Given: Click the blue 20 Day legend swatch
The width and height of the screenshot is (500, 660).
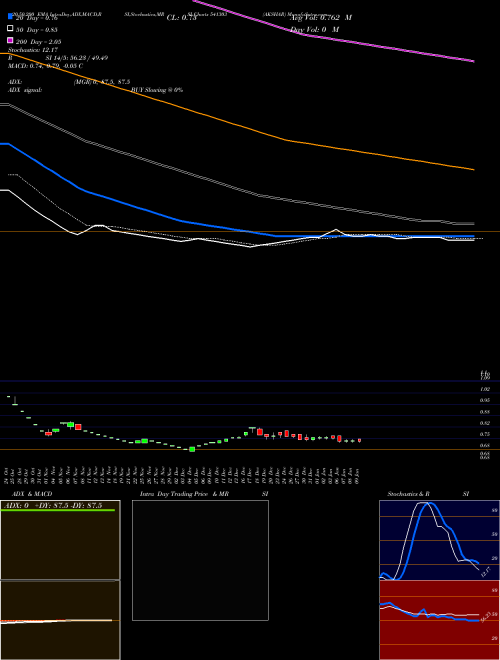Looking at the screenshot, I should pos(10,16).
